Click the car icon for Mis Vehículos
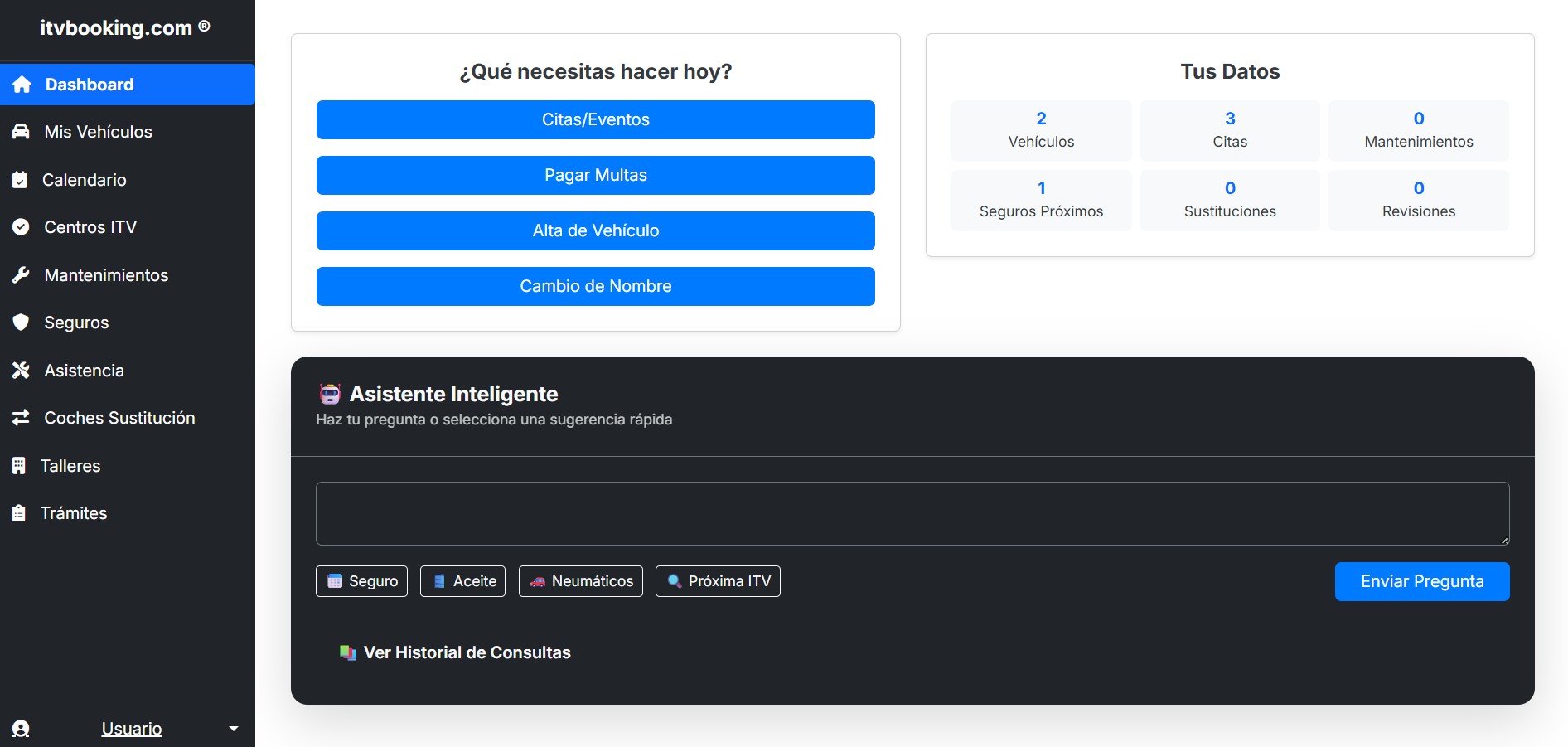Image resolution: width=1568 pixels, height=747 pixels. point(21,132)
